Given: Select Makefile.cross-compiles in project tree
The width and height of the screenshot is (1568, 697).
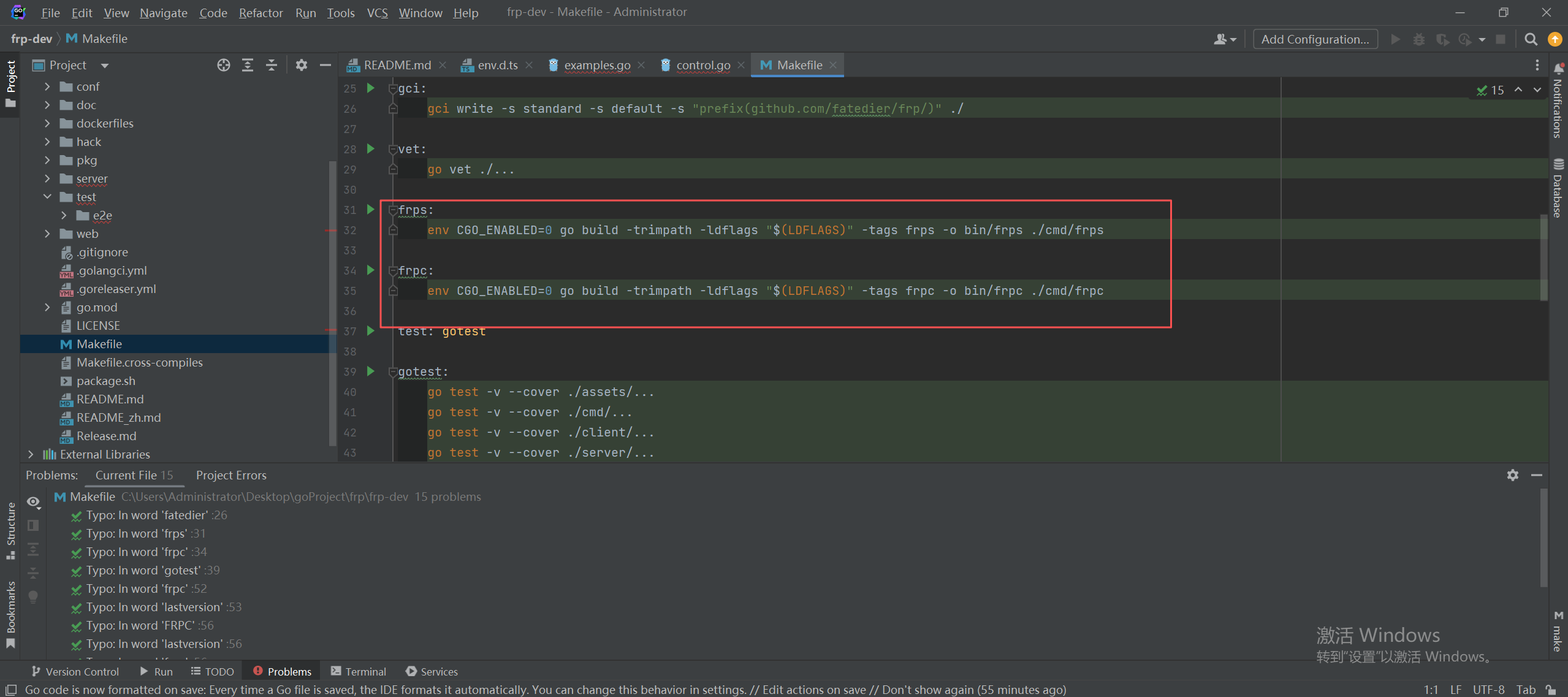Looking at the screenshot, I should [139, 362].
